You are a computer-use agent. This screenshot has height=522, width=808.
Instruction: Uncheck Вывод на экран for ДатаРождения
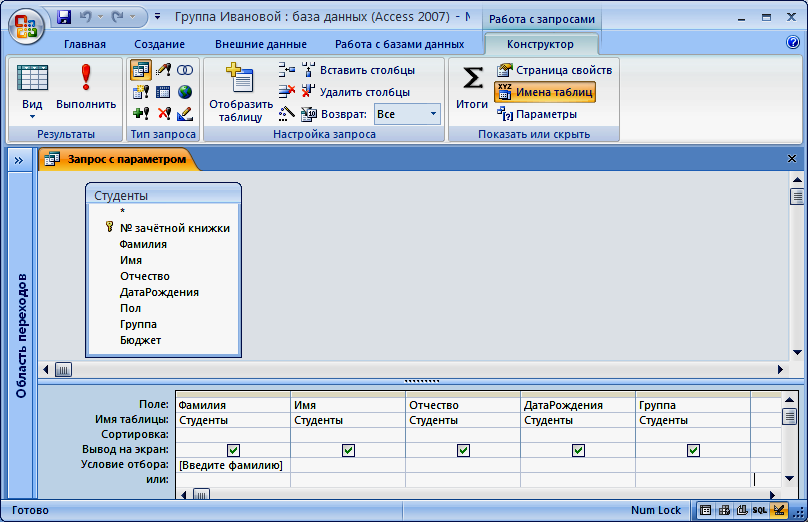[x=578, y=450]
